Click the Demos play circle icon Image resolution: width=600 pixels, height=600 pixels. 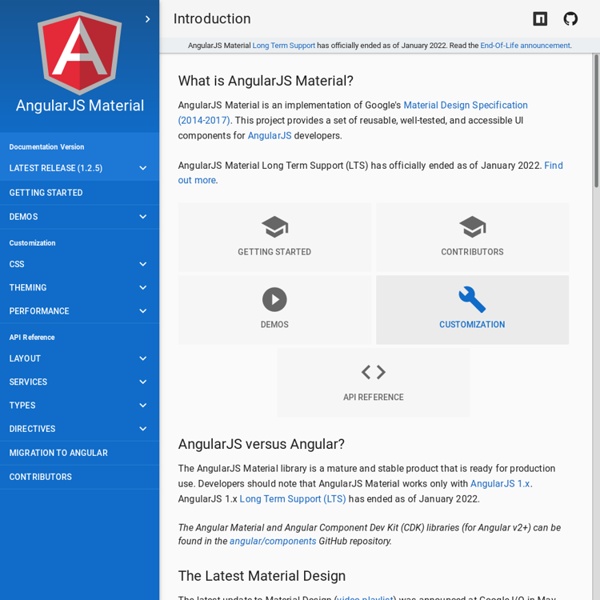(x=274, y=299)
